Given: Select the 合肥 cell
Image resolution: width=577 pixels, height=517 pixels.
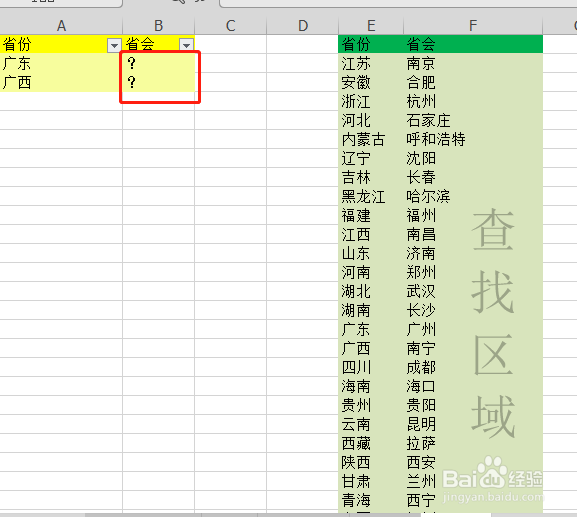Looking at the screenshot, I should pos(473,82).
